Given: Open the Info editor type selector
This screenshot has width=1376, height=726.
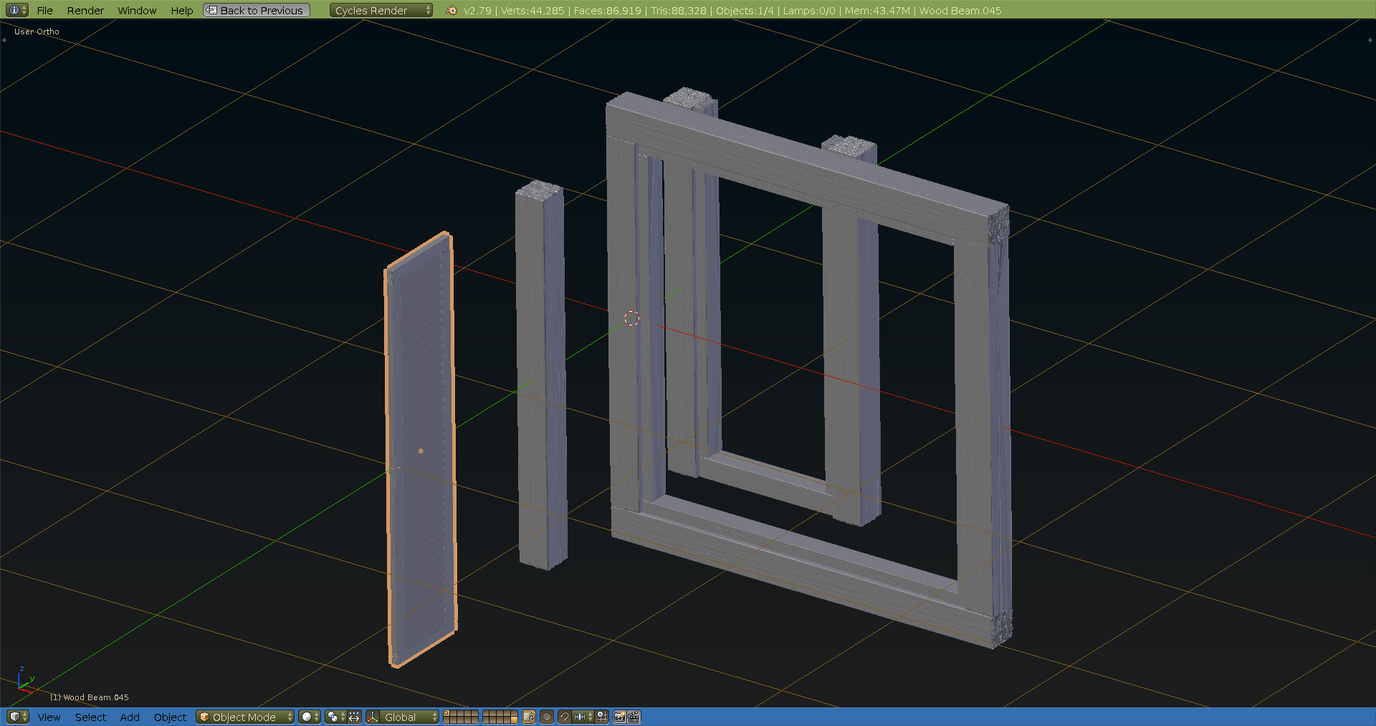Looking at the screenshot, I should click(x=18, y=10).
